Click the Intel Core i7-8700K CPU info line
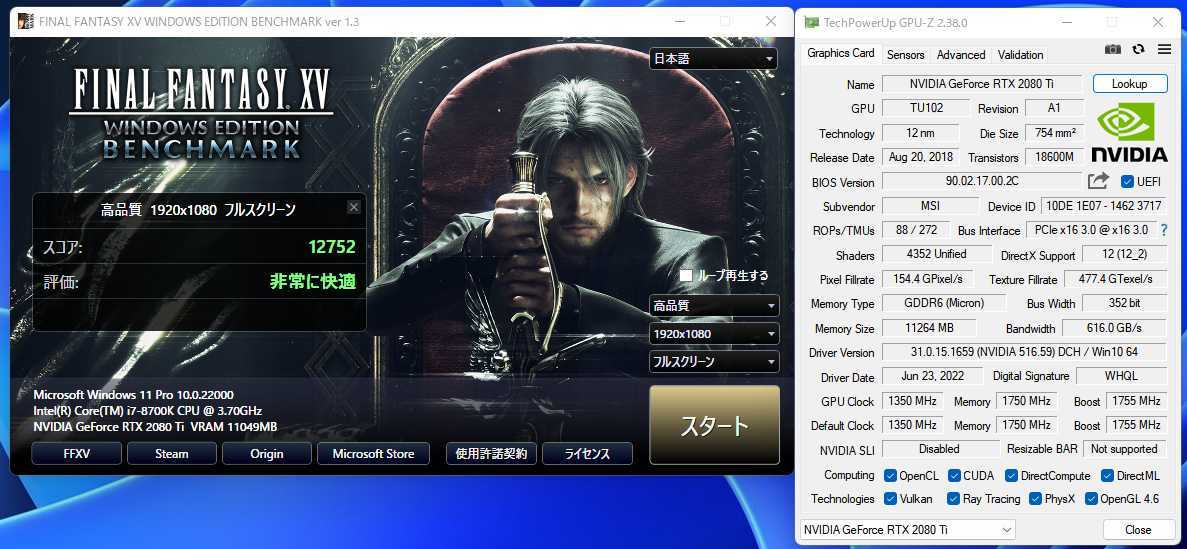 [x=148, y=410]
